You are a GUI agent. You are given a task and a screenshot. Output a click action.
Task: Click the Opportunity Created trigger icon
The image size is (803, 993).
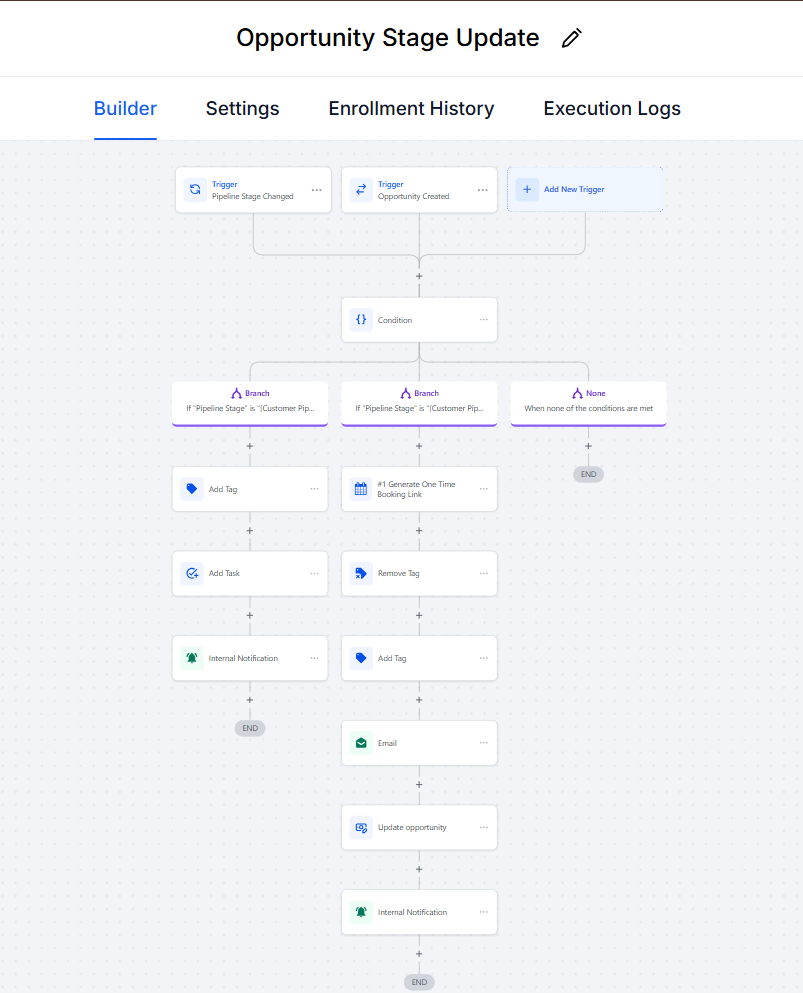(361, 189)
